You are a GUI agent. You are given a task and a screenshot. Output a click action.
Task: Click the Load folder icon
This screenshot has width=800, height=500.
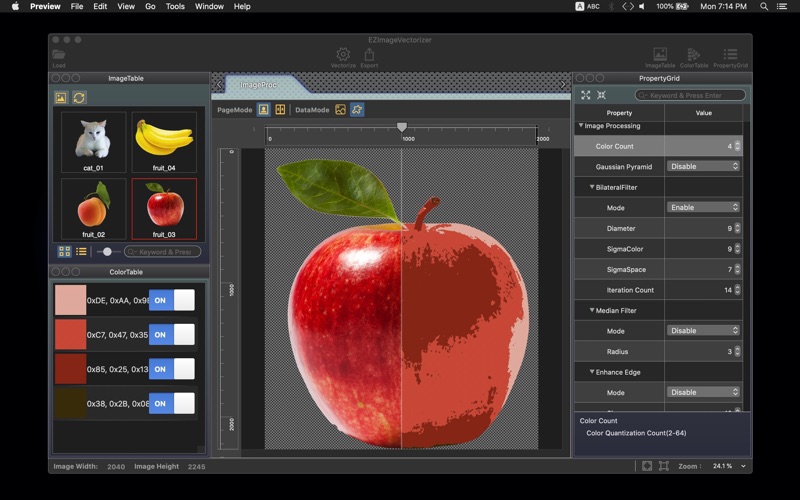coord(59,54)
